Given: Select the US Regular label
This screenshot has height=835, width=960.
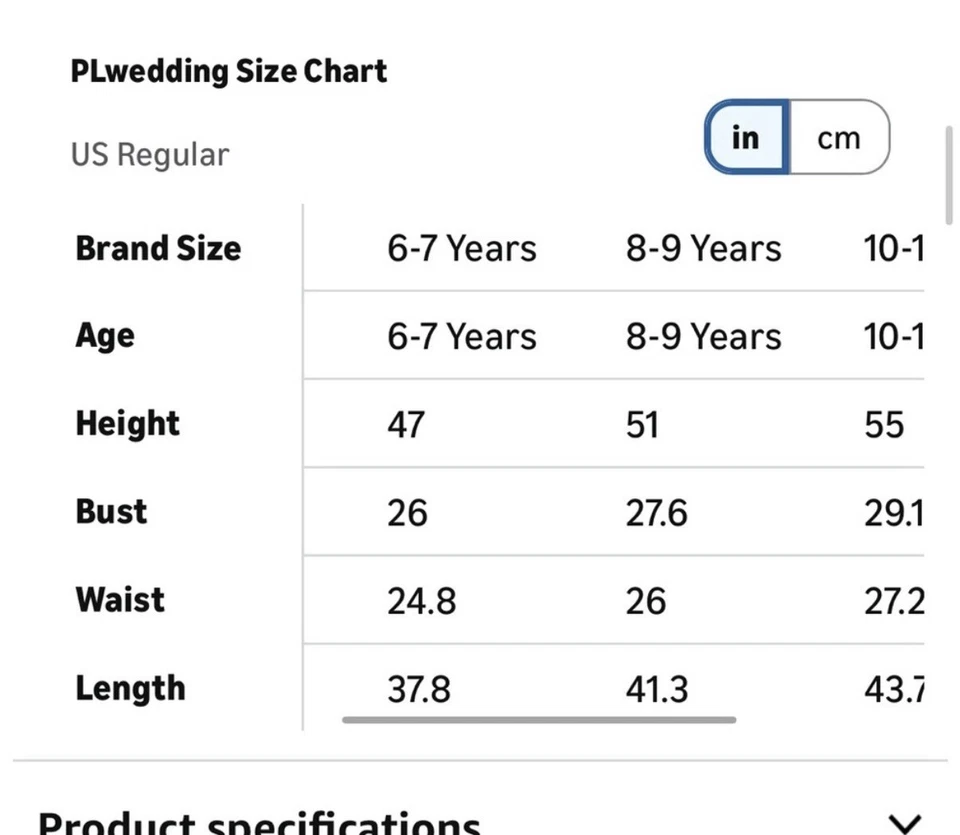Looking at the screenshot, I should click(150, 155).
